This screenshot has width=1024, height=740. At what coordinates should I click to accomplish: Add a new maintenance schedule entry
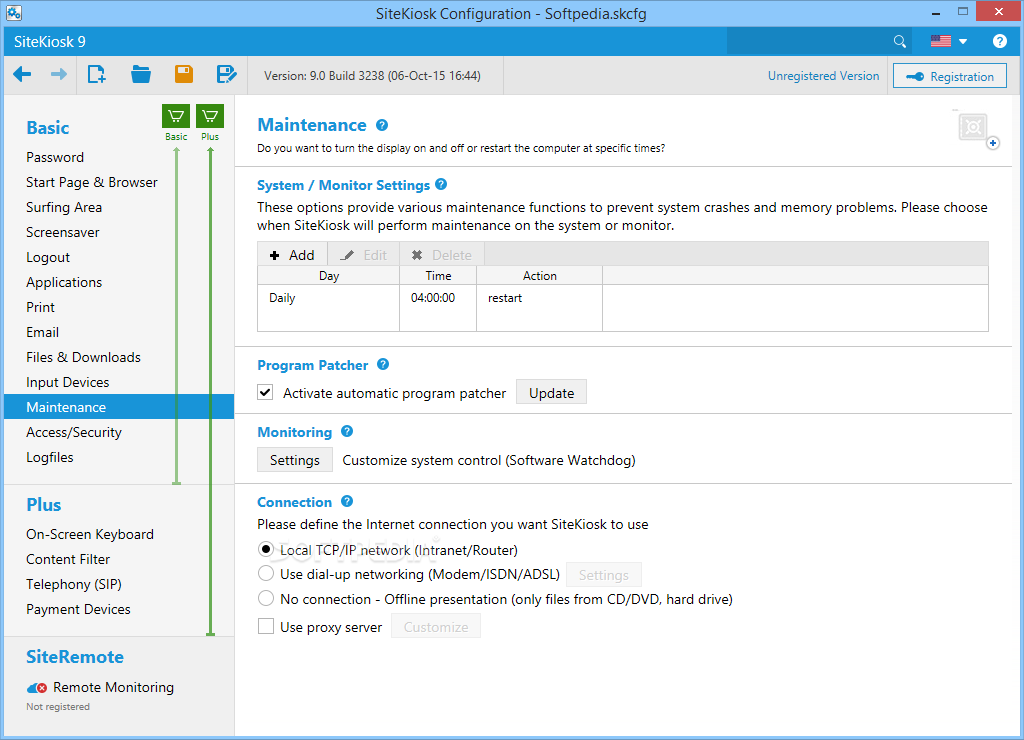point(292,255)
